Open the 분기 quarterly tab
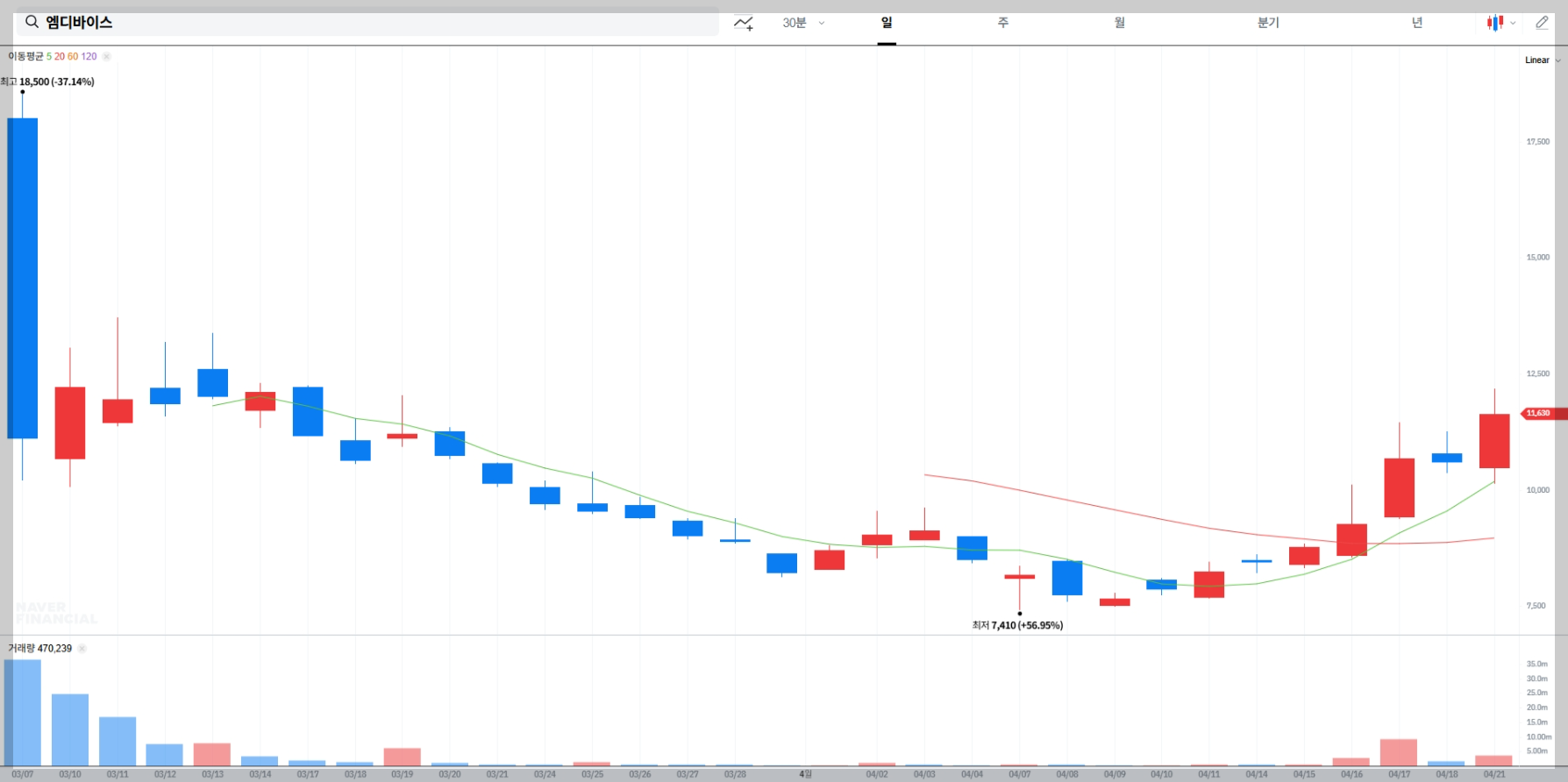The height and width of the screenshot is (782, 1568). tap(1268, 23)
